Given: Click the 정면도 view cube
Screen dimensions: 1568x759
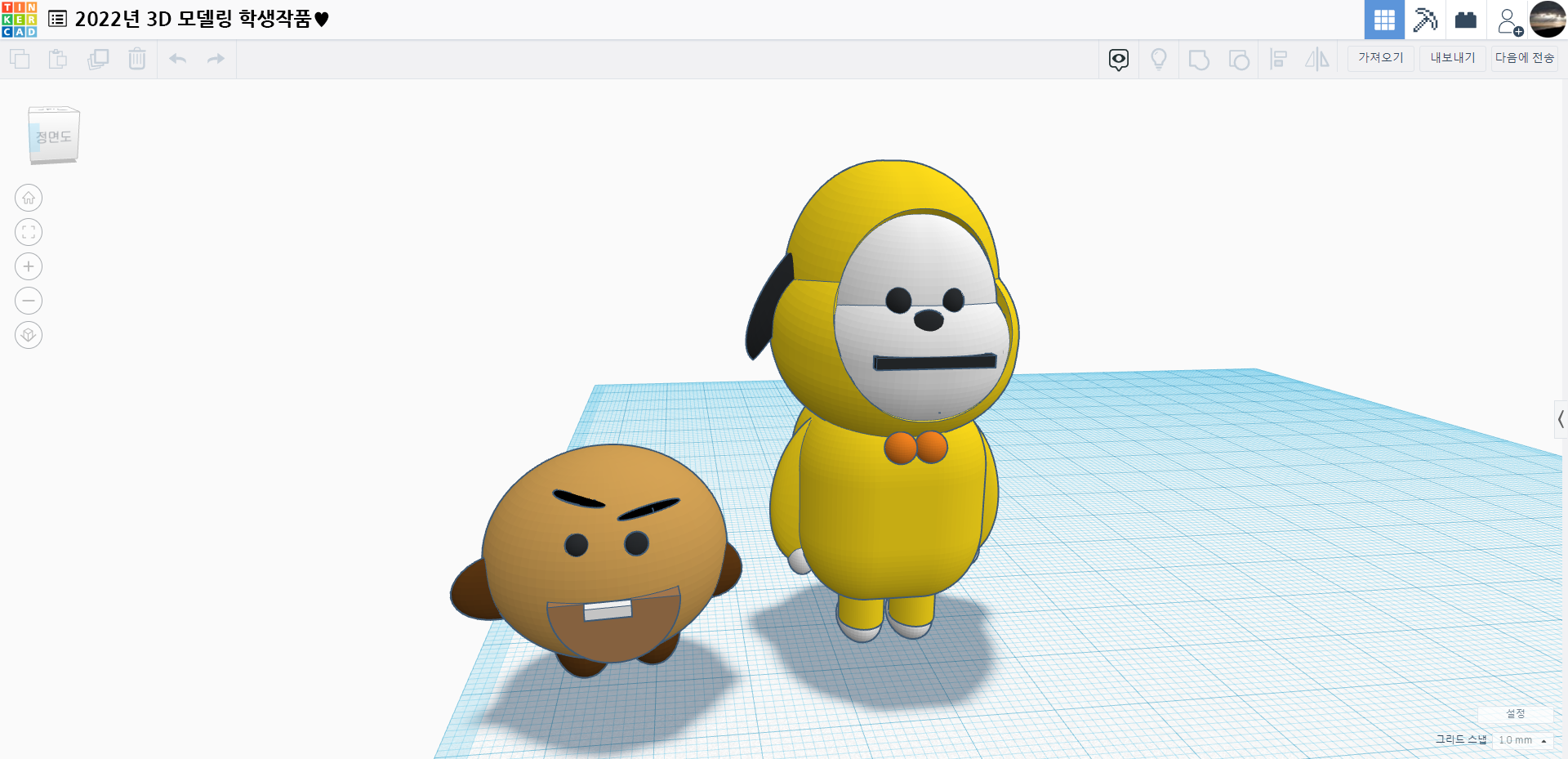Looking at the screenshot, I should pos(54,136).
